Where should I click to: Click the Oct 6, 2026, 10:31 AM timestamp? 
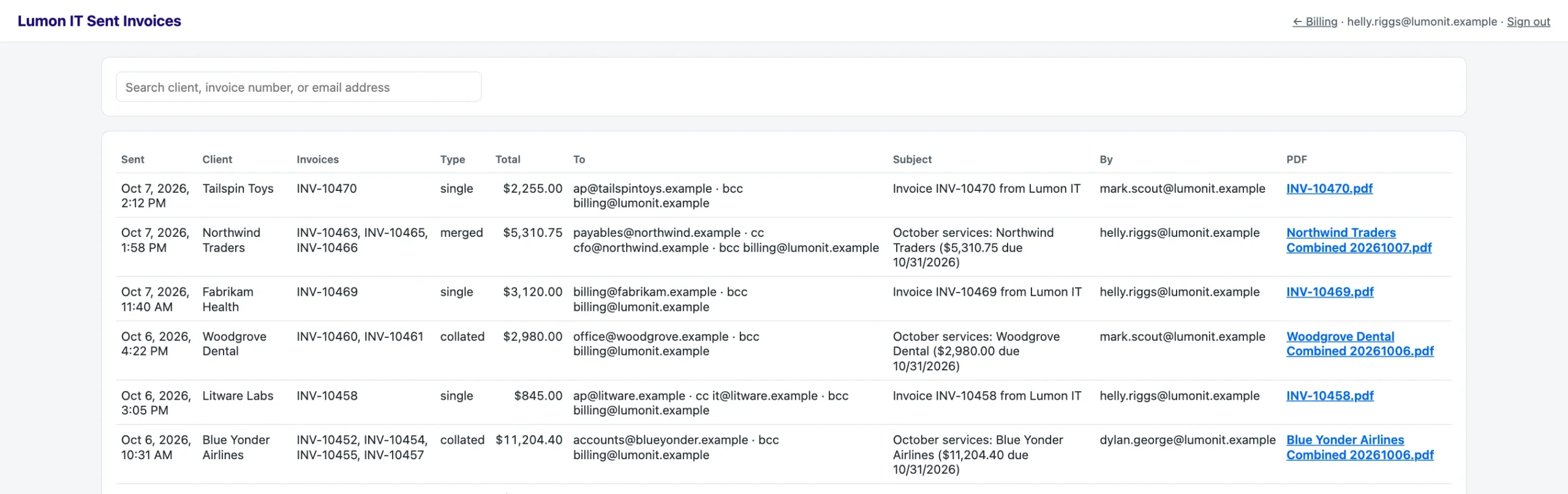[x=156, y=447]
